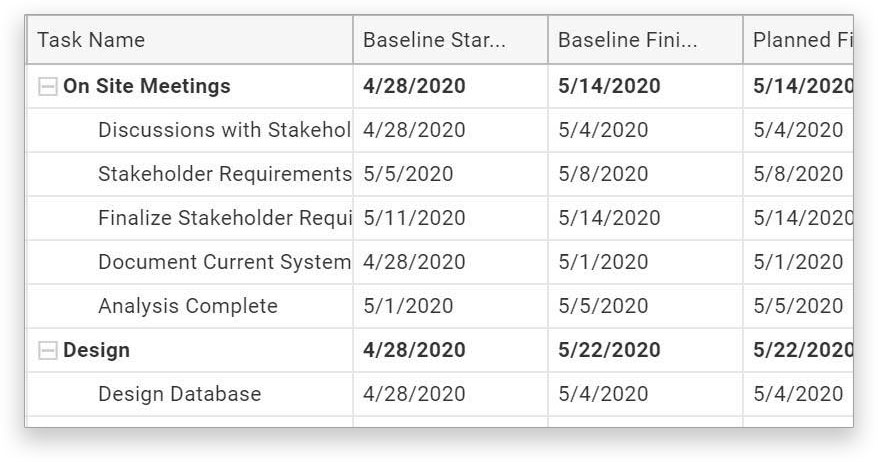The image size is (878, 462).
Task: Collapse the On Site Meetings group
Action: click(47, 87)
